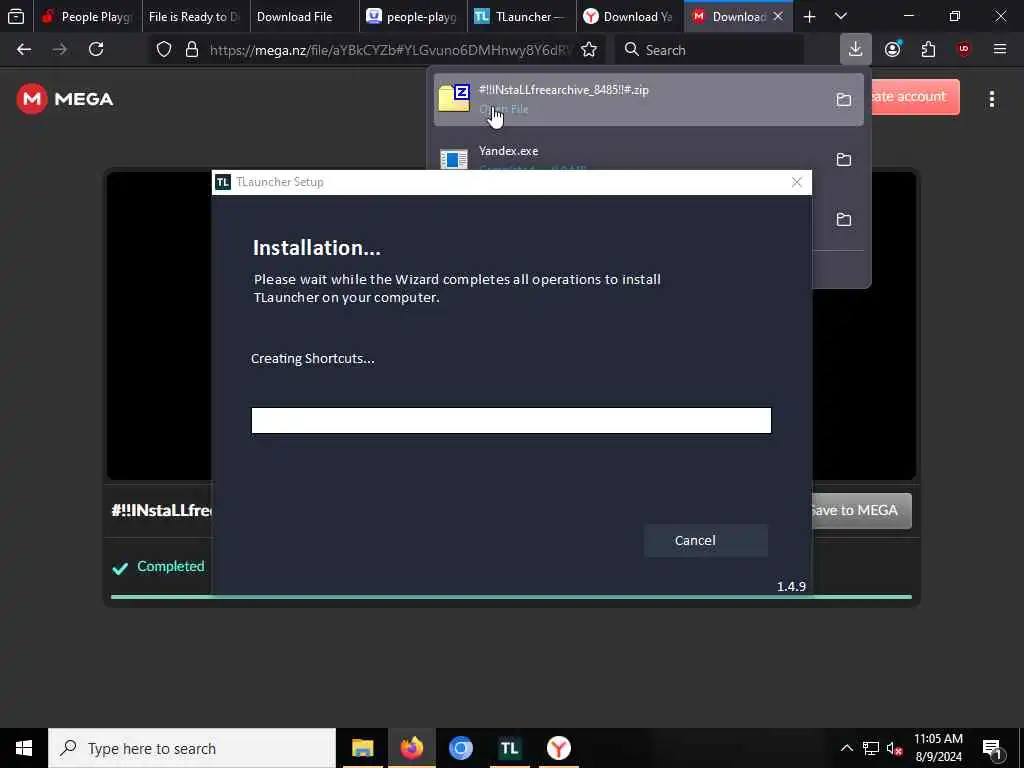Click the forward navigation arrow
This screenshot has height=768, width=1024.
[60, 49]
